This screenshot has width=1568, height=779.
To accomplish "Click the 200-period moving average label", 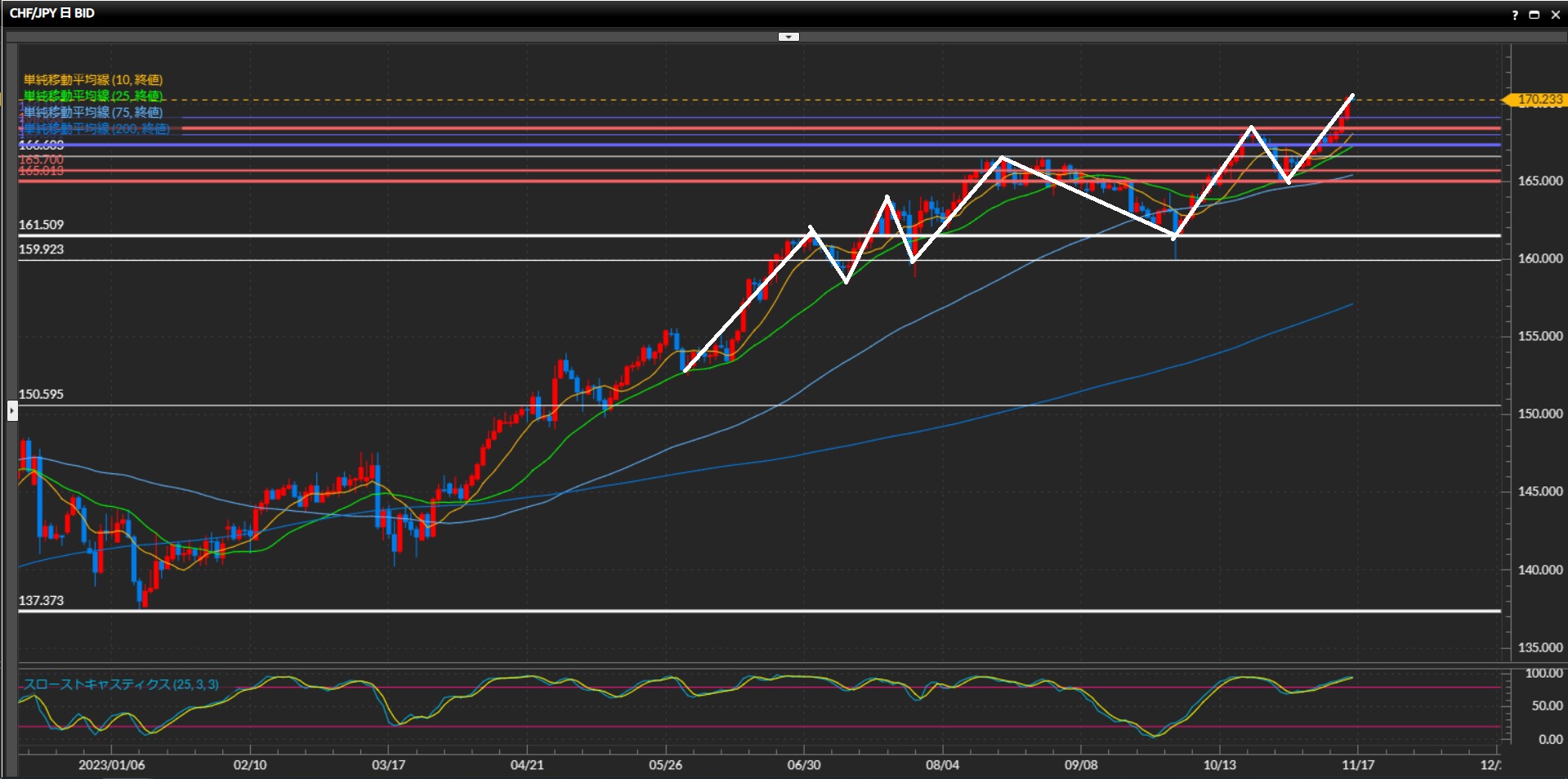I will coord(96,129).
